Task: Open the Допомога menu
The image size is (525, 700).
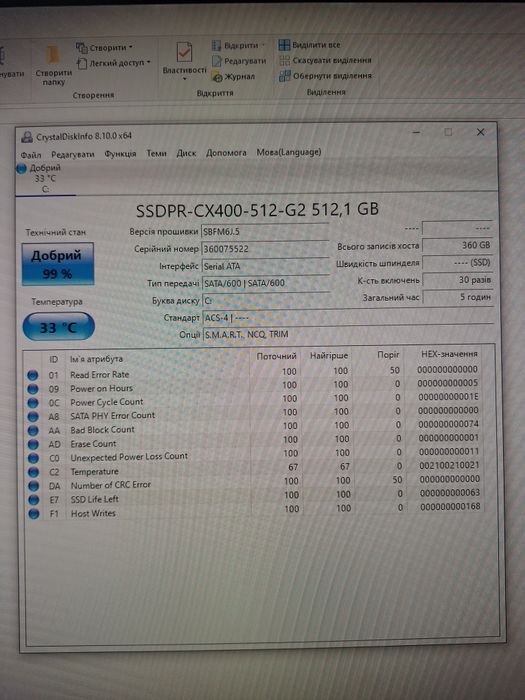Action: tap(226, 152)
